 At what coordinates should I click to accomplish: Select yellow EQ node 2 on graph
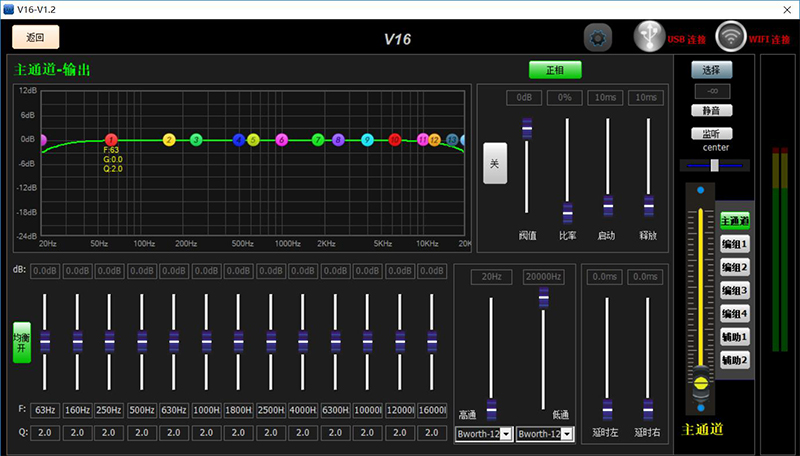[169, 140]
